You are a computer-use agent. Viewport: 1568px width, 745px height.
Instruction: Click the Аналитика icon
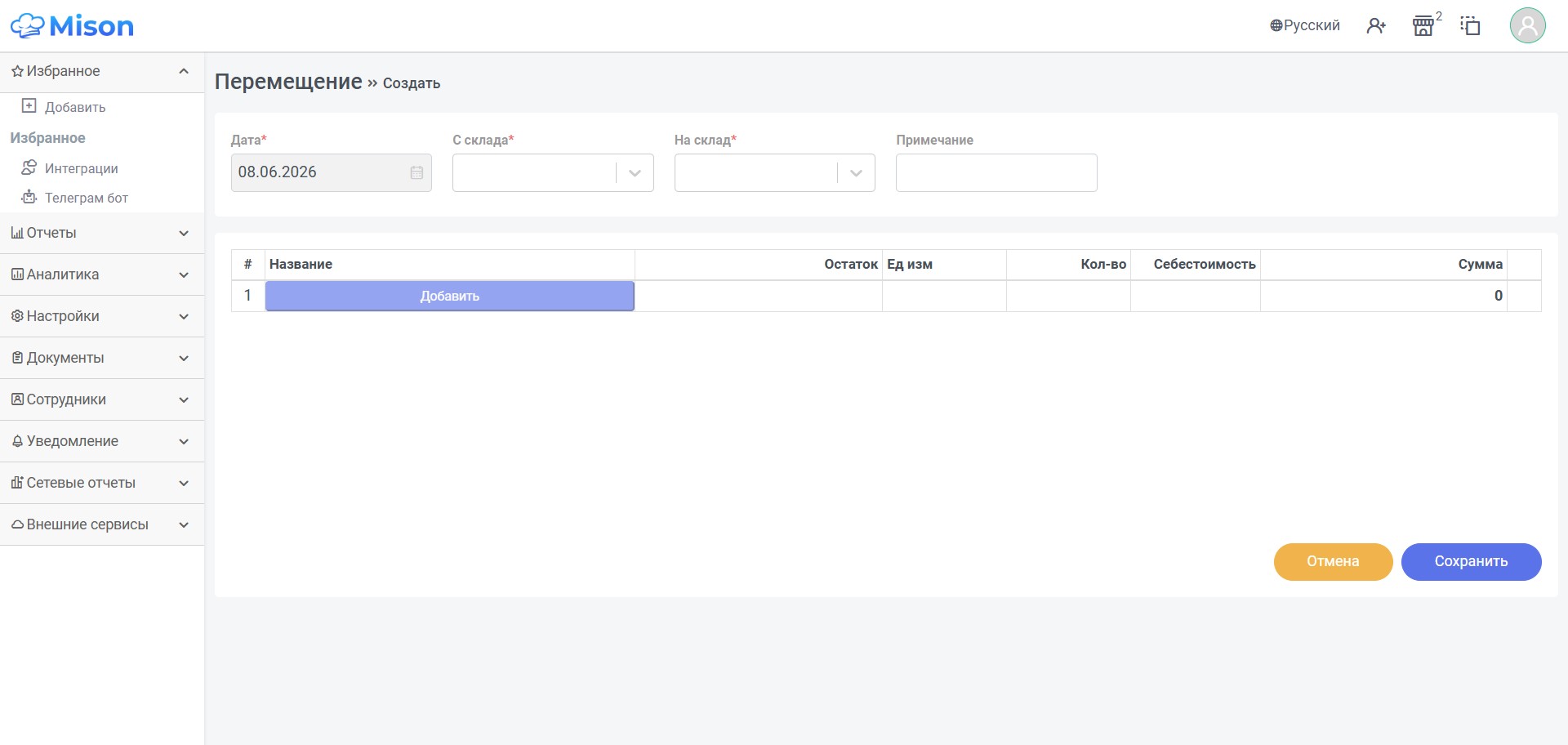coord(17,274)
